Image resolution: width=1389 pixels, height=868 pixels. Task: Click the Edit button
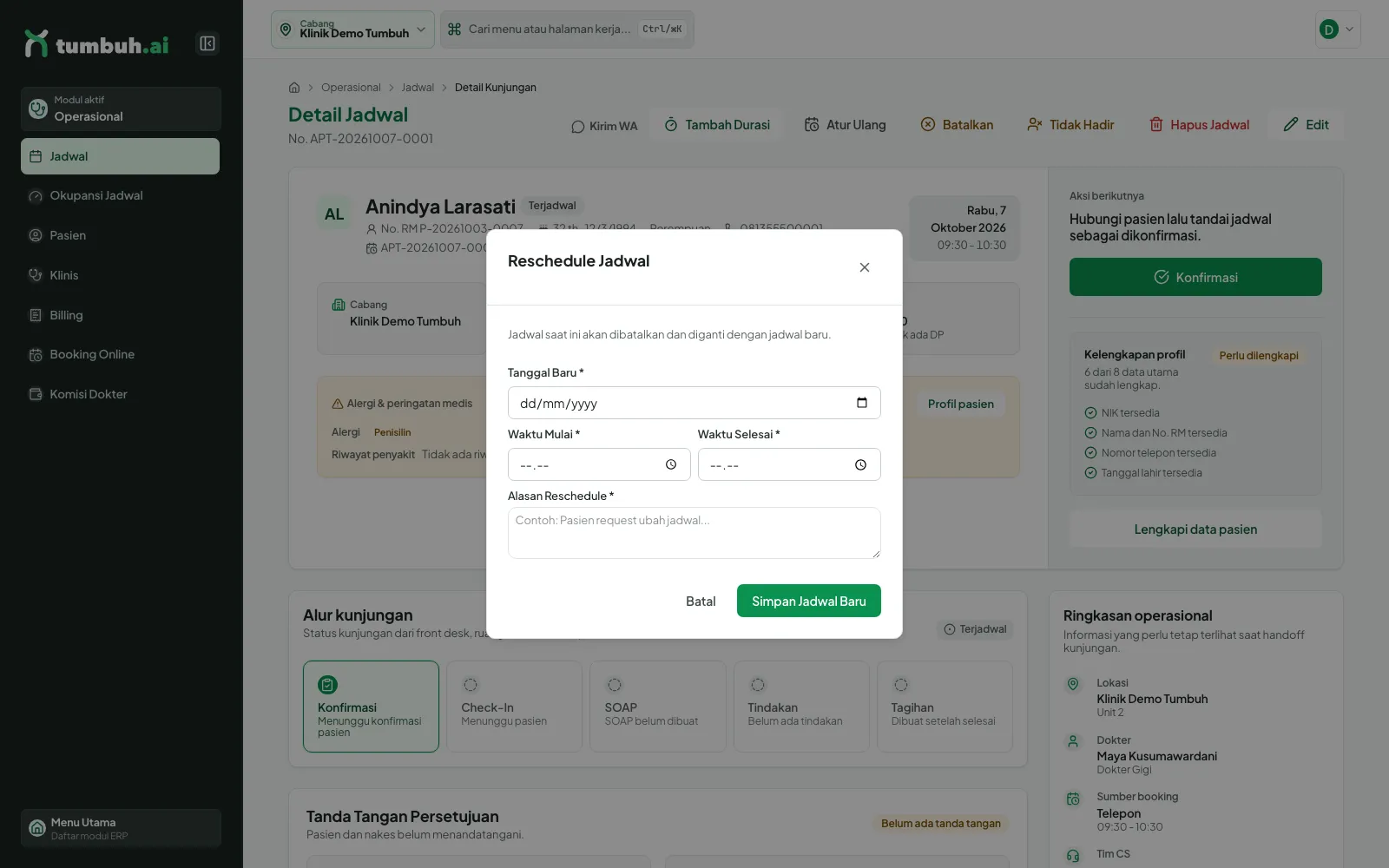[1306, 125]
